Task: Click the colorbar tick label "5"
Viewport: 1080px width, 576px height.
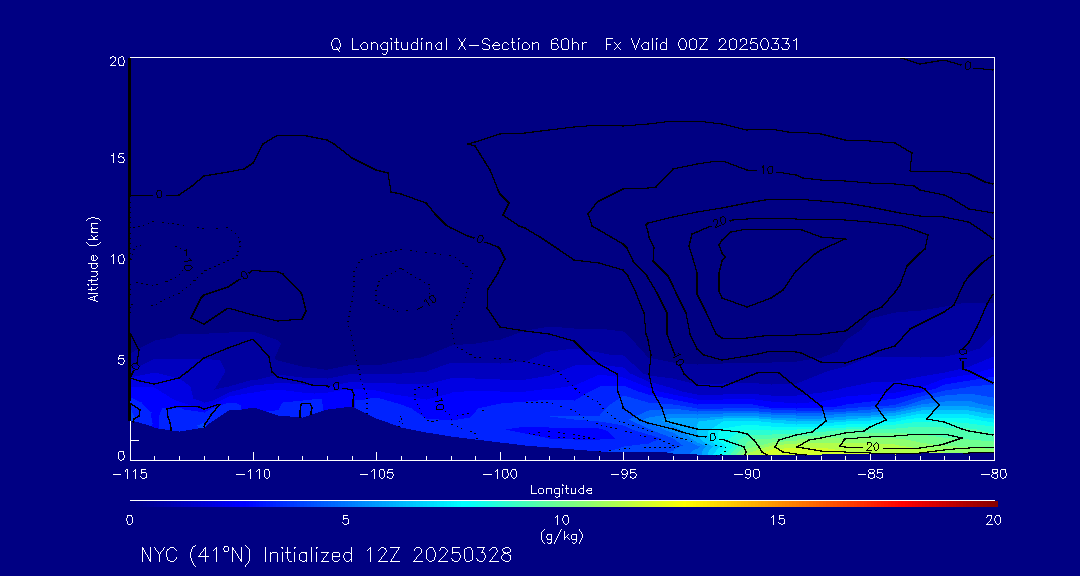Action: point(345,521)
